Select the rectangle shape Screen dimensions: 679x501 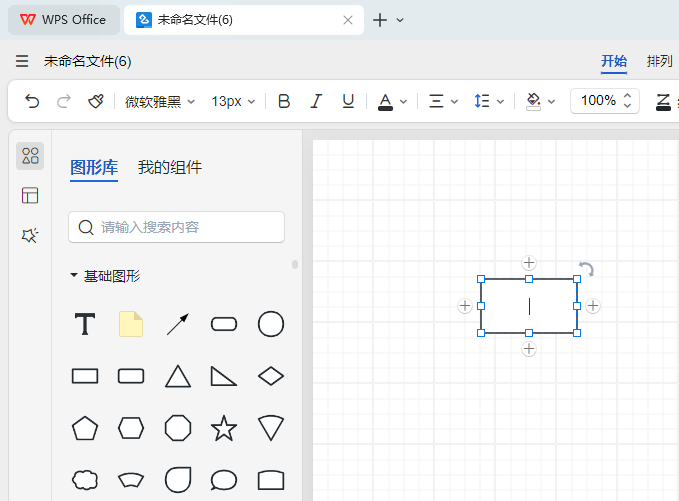pyautogui.click(x=85, y=376)
